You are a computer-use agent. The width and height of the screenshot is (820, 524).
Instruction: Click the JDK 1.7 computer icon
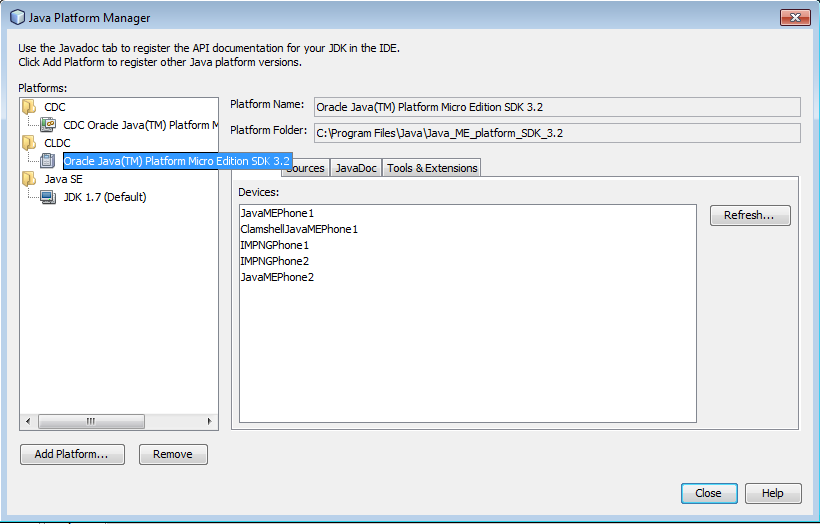click(48, 197)
